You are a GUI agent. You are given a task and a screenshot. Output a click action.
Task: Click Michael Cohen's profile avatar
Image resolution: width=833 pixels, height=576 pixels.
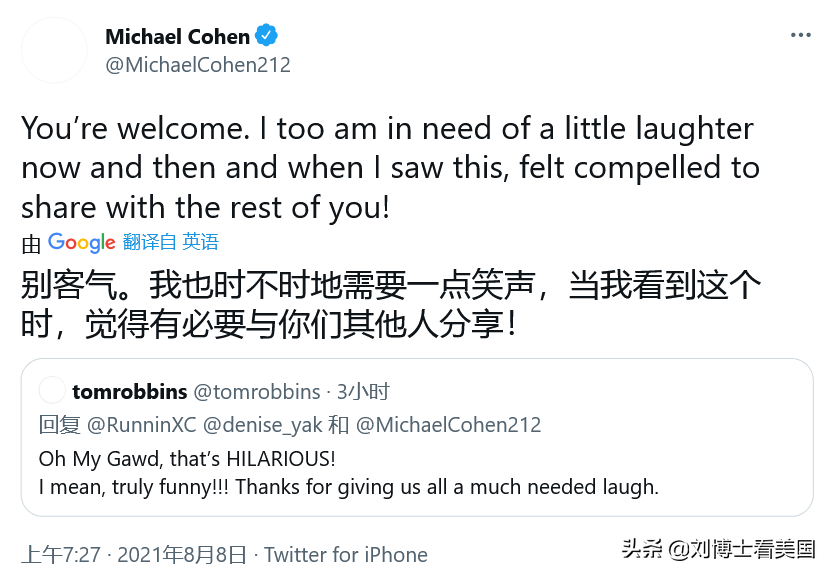point(54,50)
